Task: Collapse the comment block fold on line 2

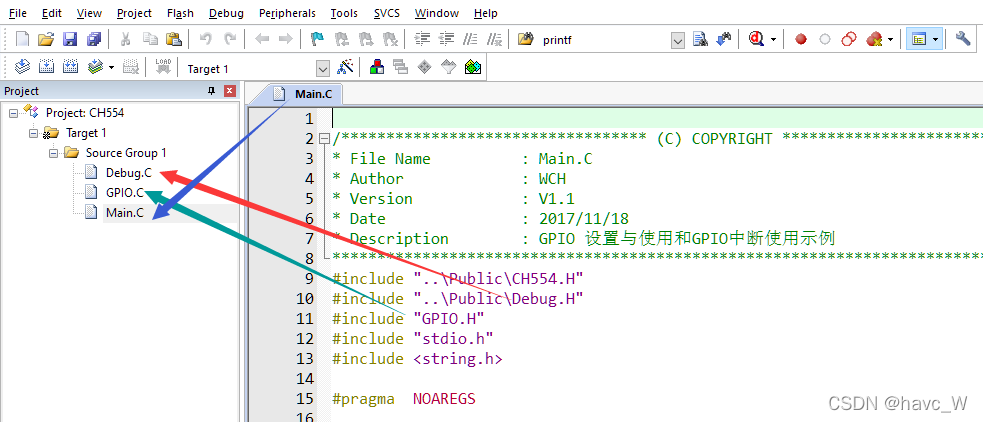Action: 323,139
